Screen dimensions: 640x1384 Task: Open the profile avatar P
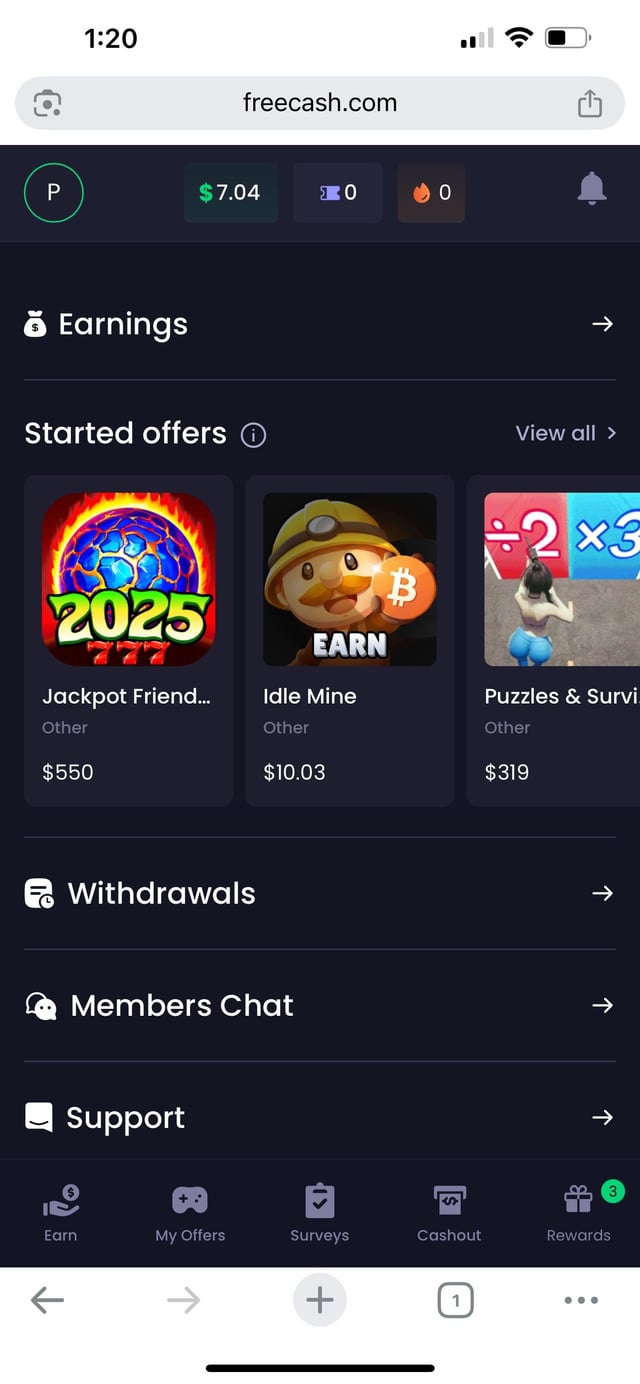(x=53, y=193)
